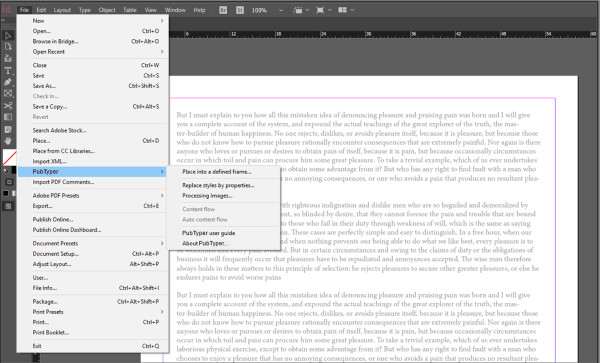
Task: Open the Help menu
Action: [x=199, y=10]
